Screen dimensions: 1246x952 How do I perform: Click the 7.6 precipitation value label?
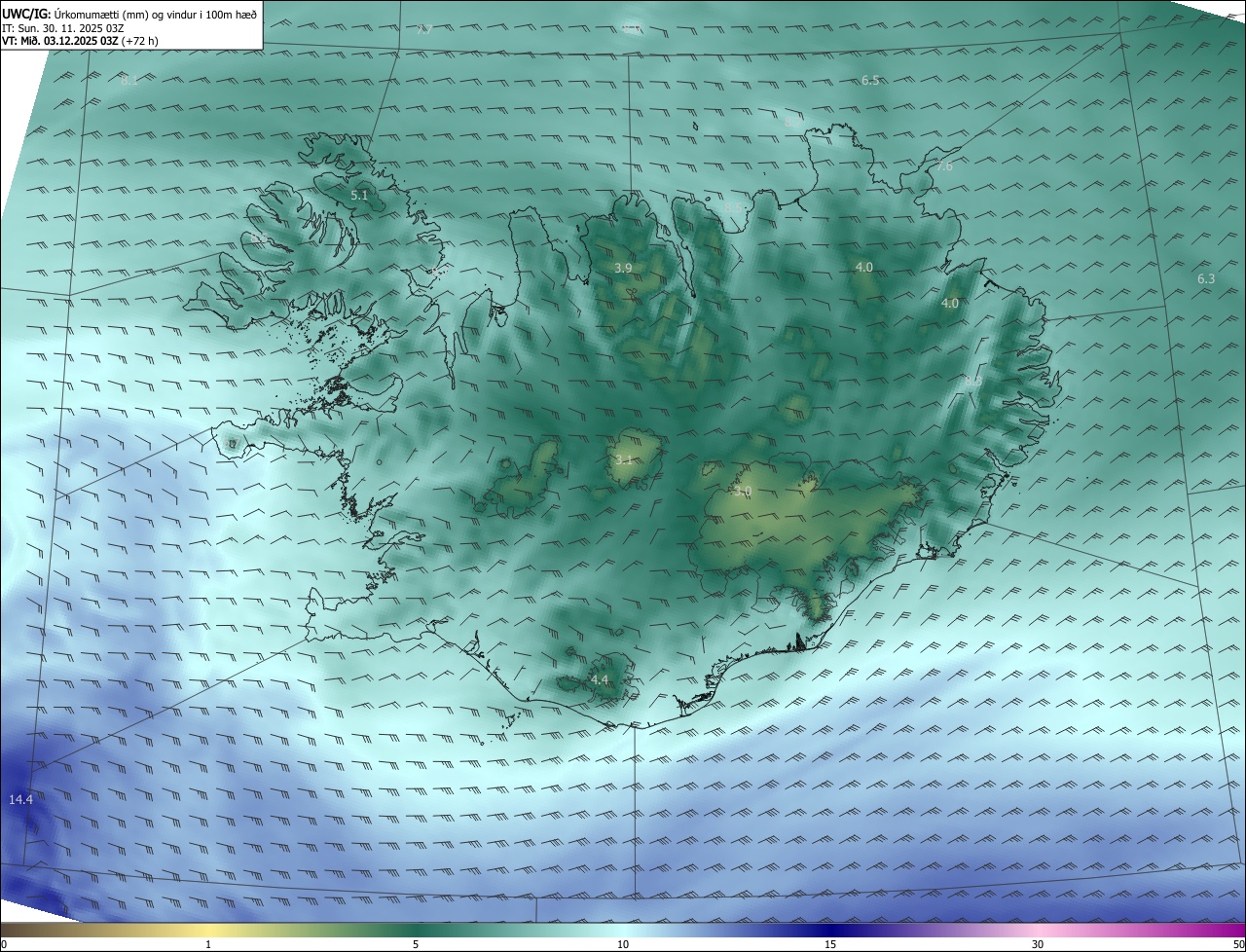coord(944,167)
